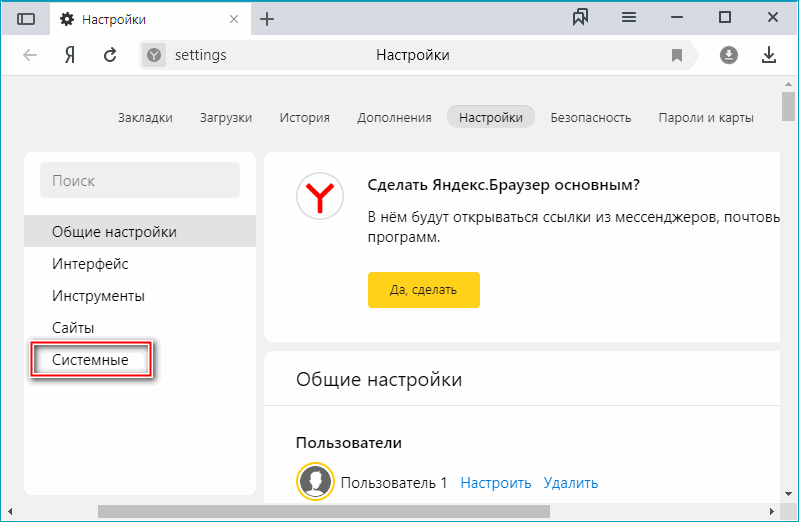Close the Настройки browser tab
Screen dimensions: 799x522
pos(234,19)
